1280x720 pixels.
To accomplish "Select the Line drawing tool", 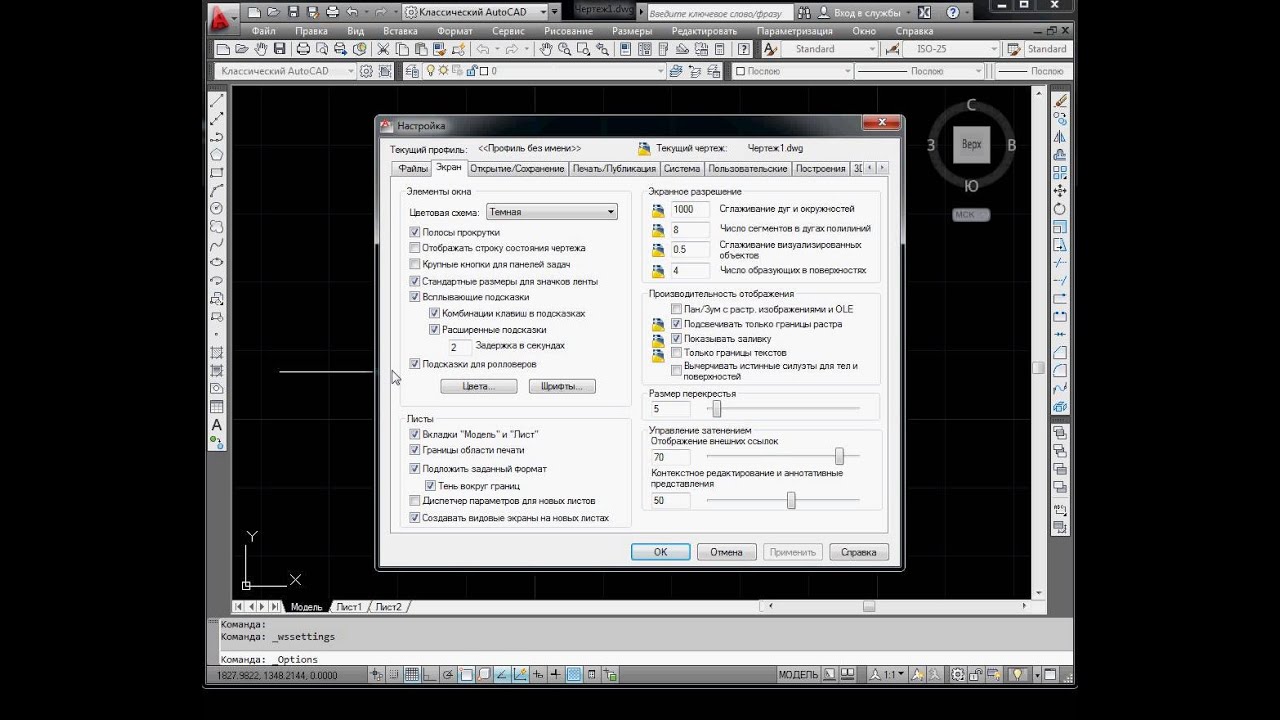I will tap(216, 101).
